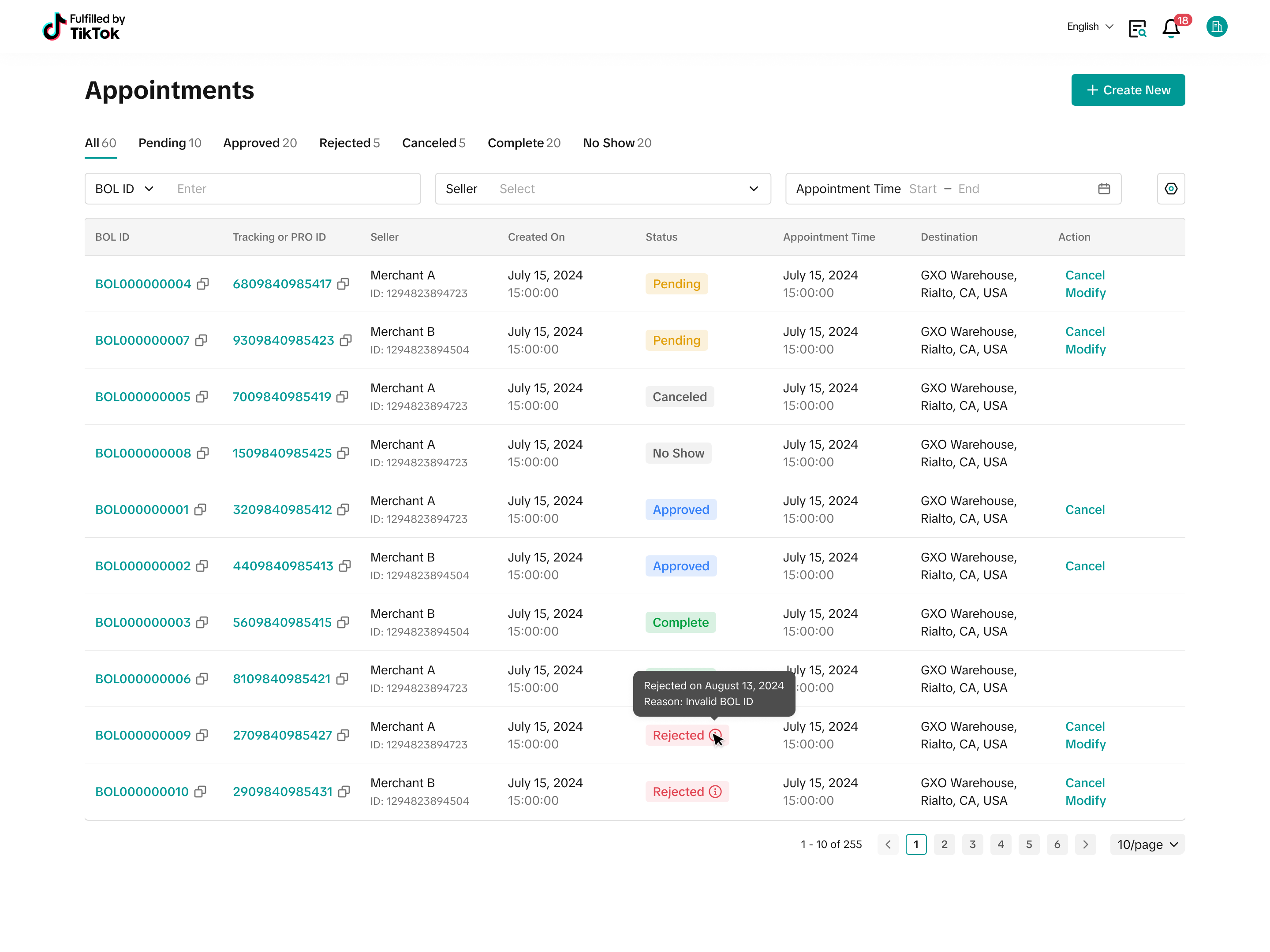
Task: Switch to the No Show tab
Action: [616, 143]
